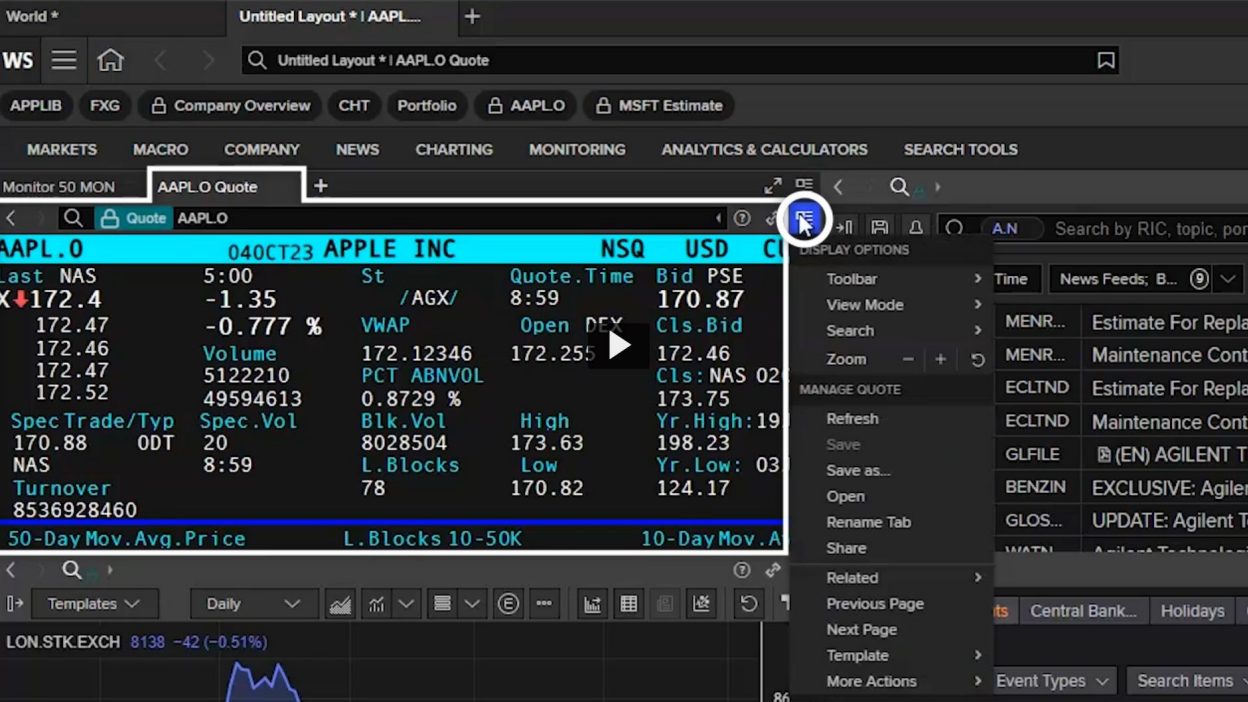1248x702 pixels.
Task: Expand the Toolbar submenu
Action: 852,279
